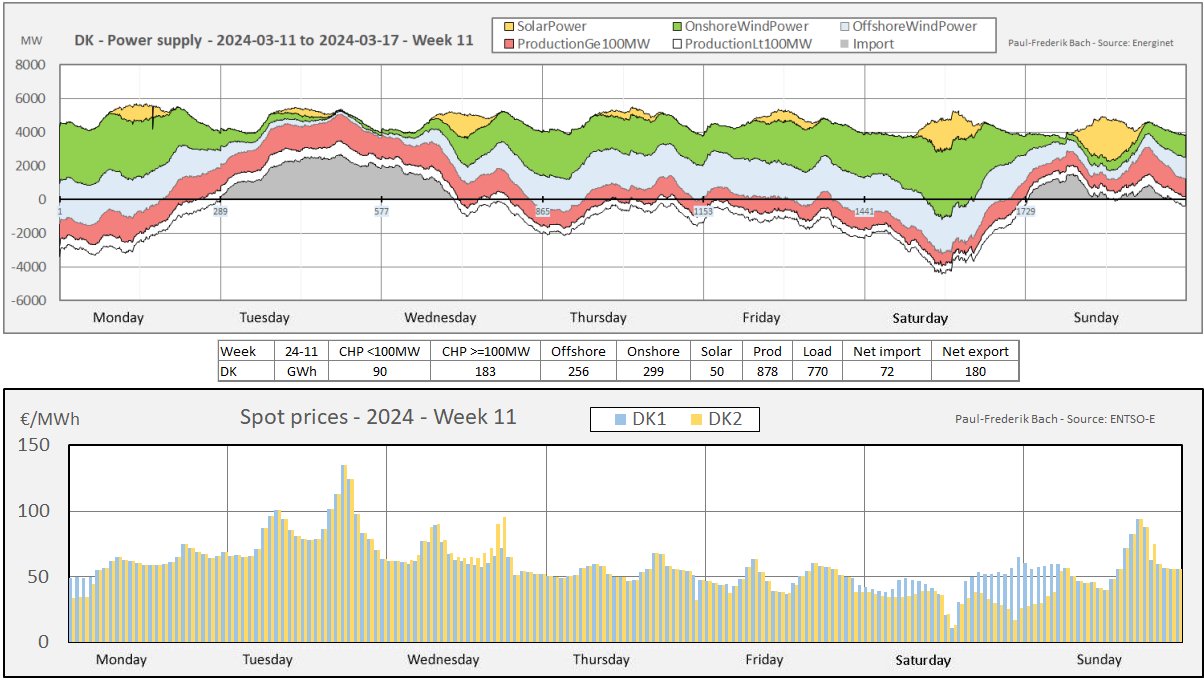Viewport: 1204px width, 680px height.
Task: Click the 865 hour marker on the zero axis
Action: click(542, 212)
